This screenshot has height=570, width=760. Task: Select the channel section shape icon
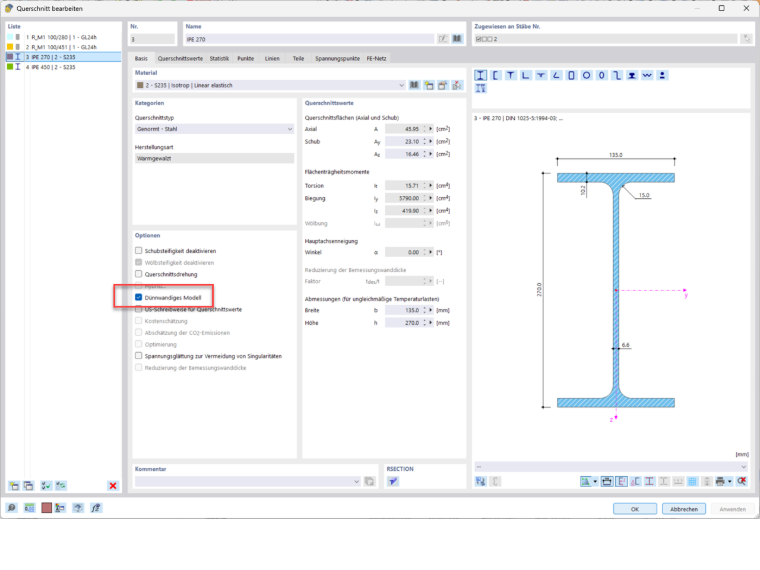click(x=495, y=75)
